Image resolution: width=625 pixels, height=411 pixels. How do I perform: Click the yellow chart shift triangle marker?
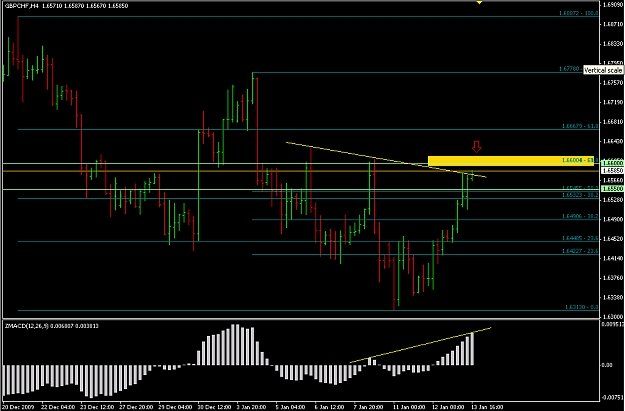tap(480, 2)
